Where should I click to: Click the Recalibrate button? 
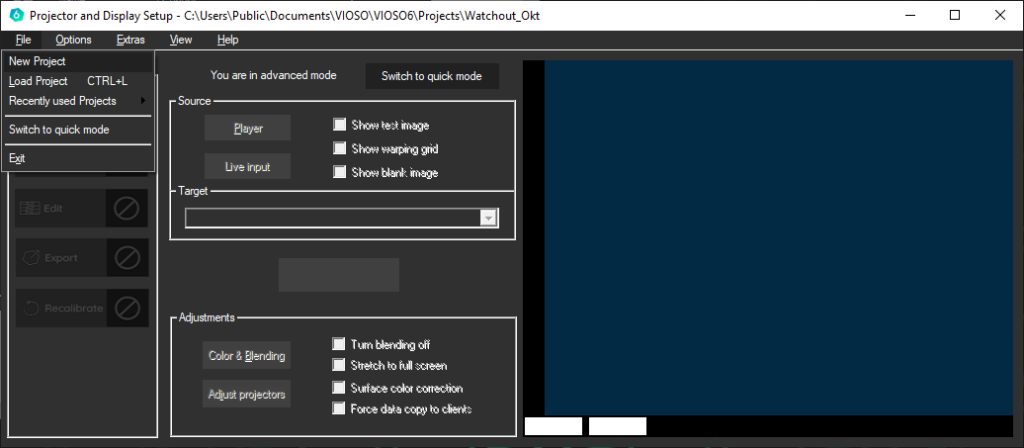[60, 308]
